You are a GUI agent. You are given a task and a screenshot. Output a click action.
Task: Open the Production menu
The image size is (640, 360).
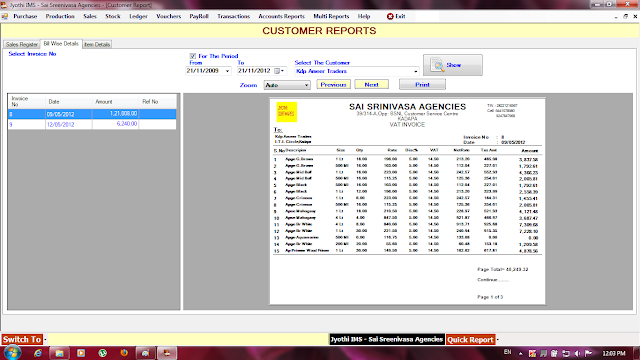pyautogui.click(x=60, y=16)
